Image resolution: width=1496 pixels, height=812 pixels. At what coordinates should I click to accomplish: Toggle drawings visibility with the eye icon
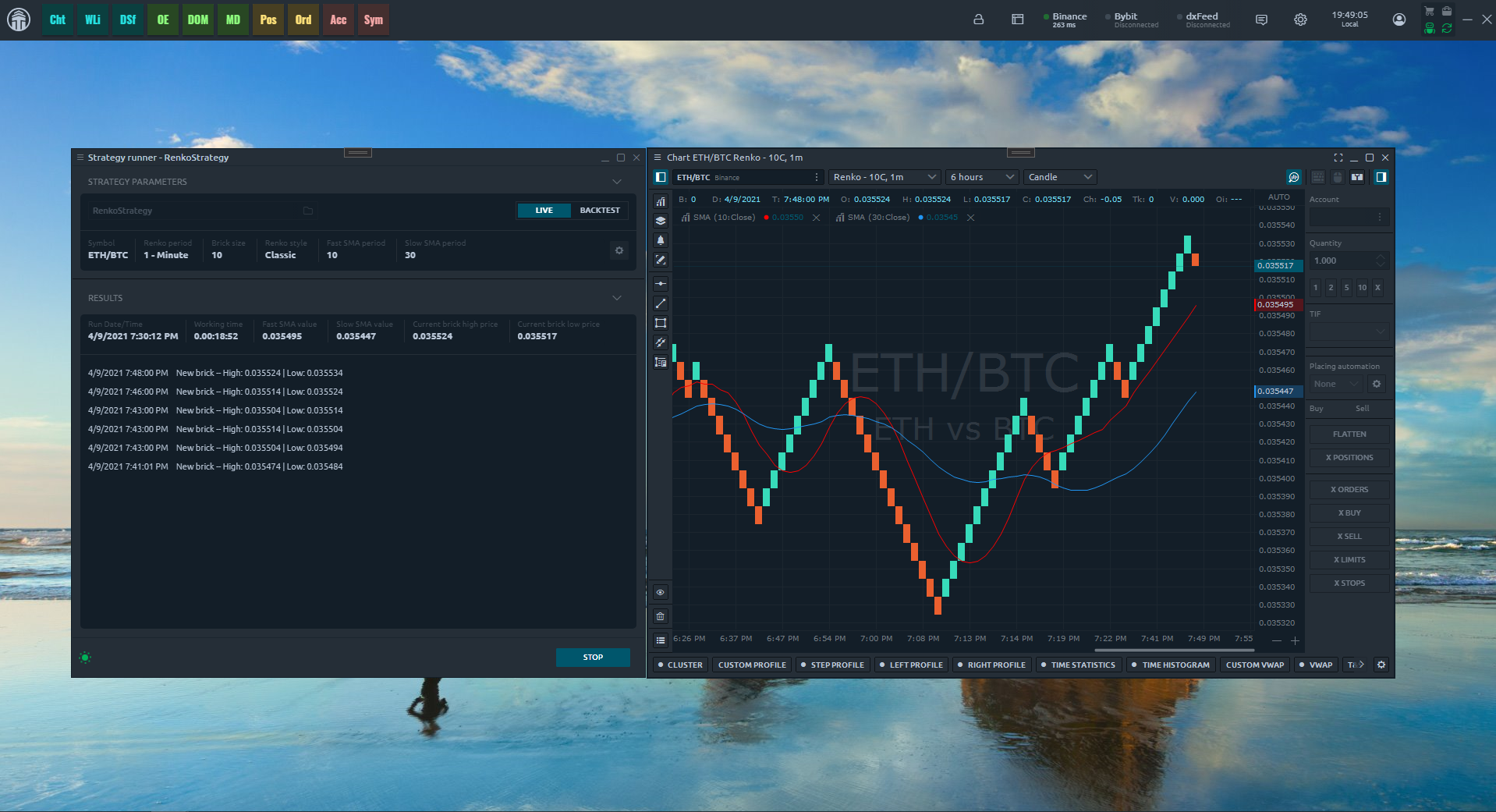(x=661, y=593)
